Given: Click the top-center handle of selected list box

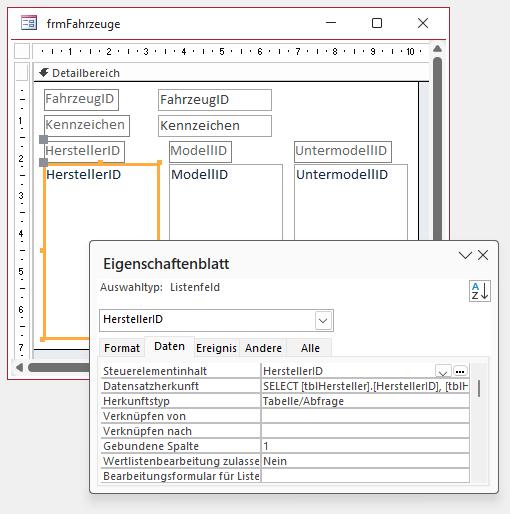Looking at the screenshot, I should pyautogui.click(x=100, y=162).
